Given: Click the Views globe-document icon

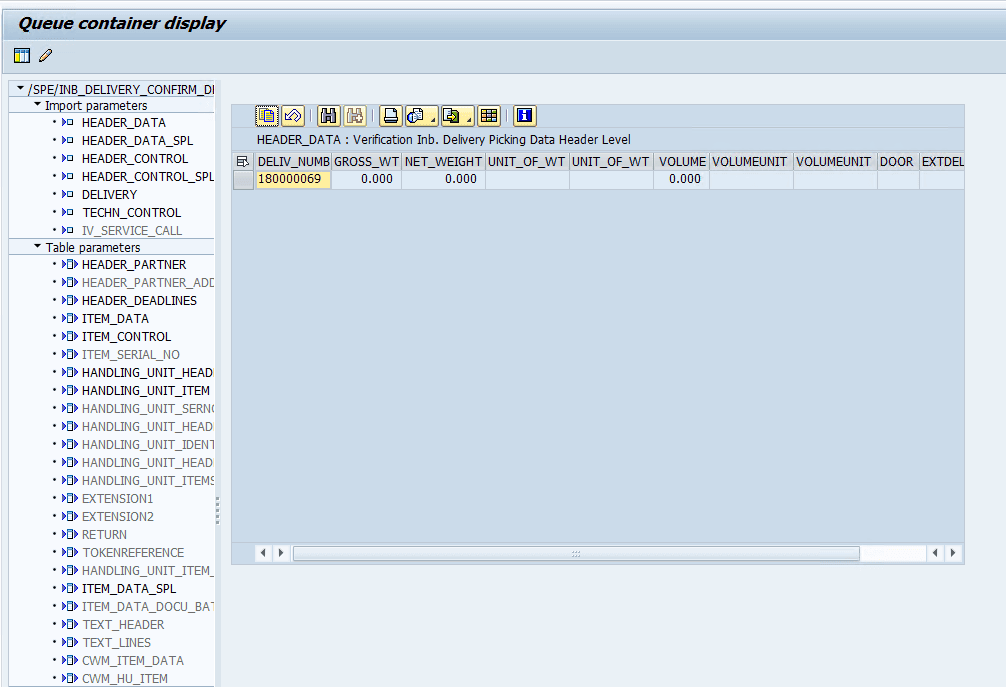Looking at the screenshot, I should (x=416, y=116).
